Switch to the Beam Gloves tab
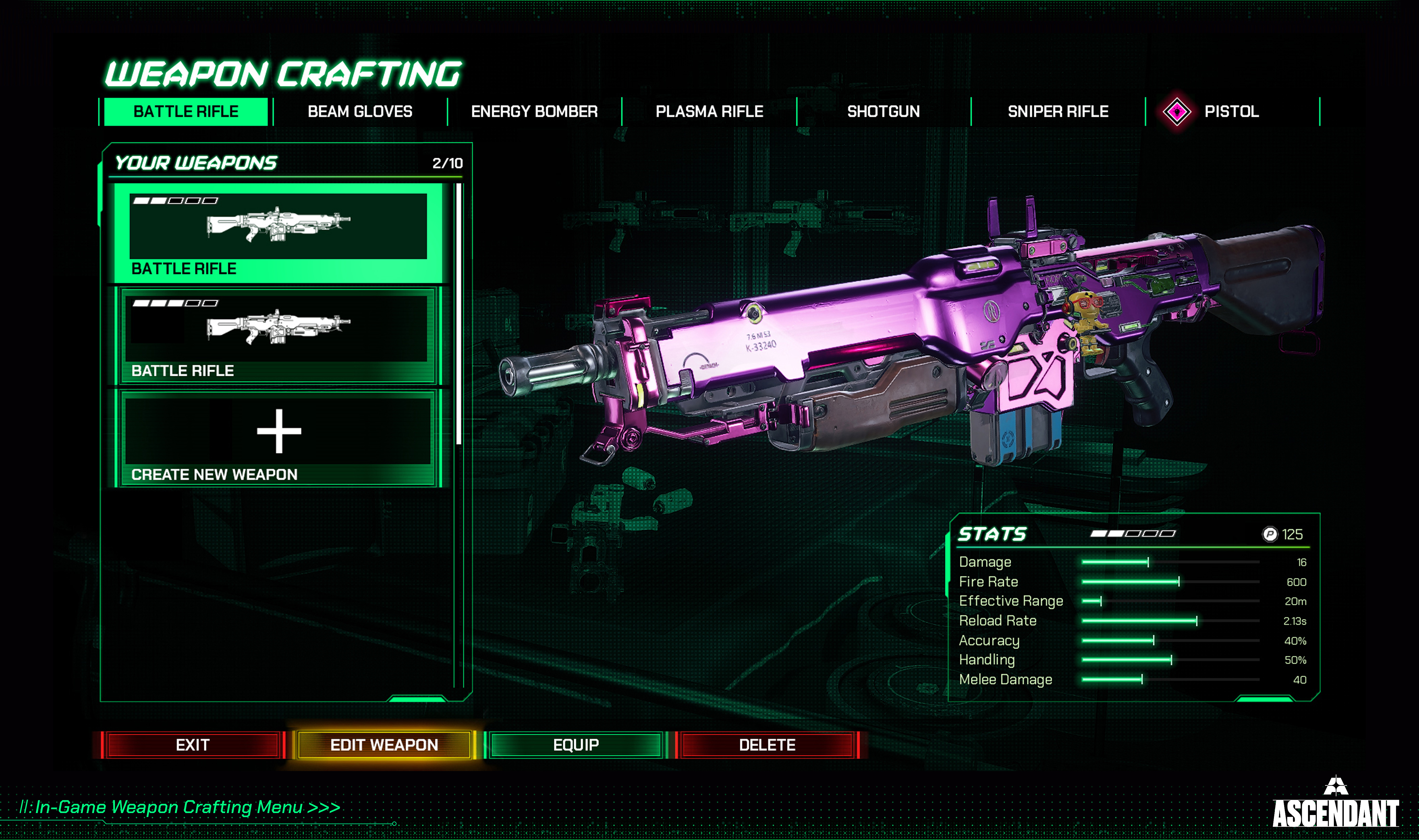Viewport: 1419px width, 840px height. click(360, 112)
